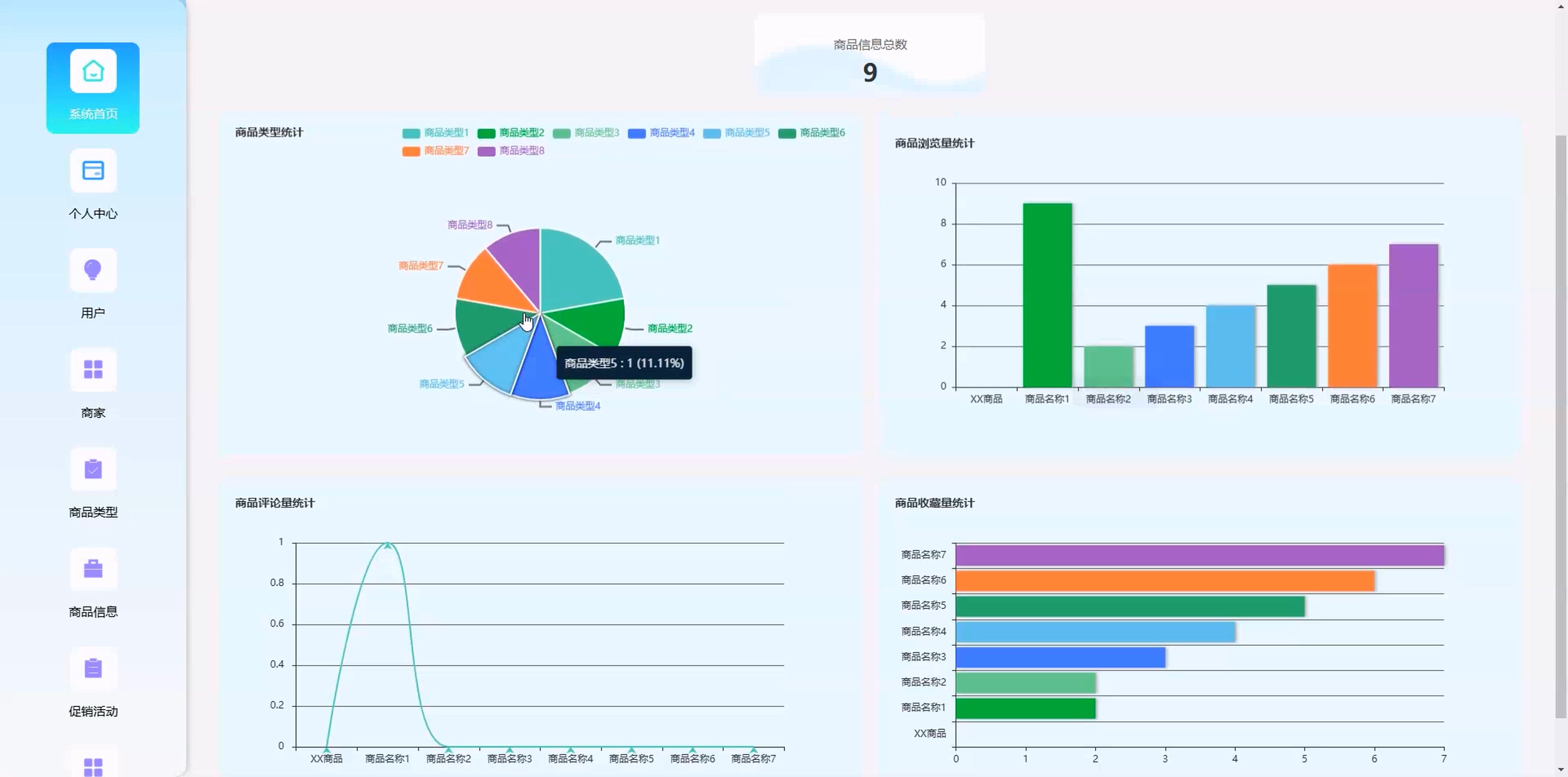The width and height of the screenshot is (1568, 777).
Task: Click the 商品类型1 teal pie slice
Action: tap(575, 271)
